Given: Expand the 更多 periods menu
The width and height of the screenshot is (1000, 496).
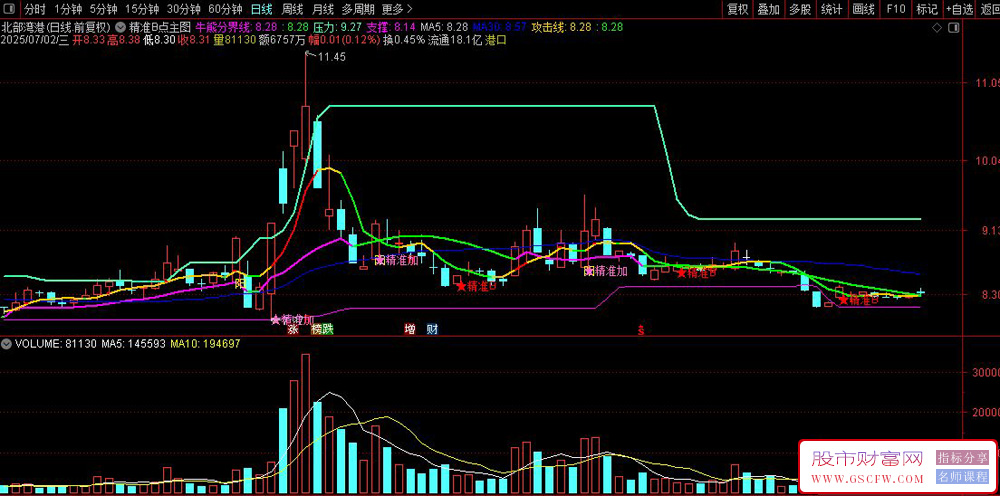Looking at the screenshot, I should click(x=397, y=9).
